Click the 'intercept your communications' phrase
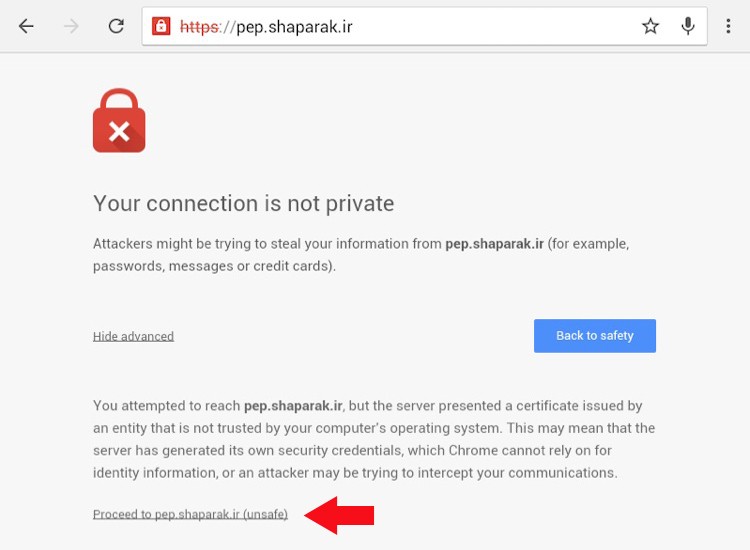The height and width of the screenshot is (550, 750). [516, 473]
